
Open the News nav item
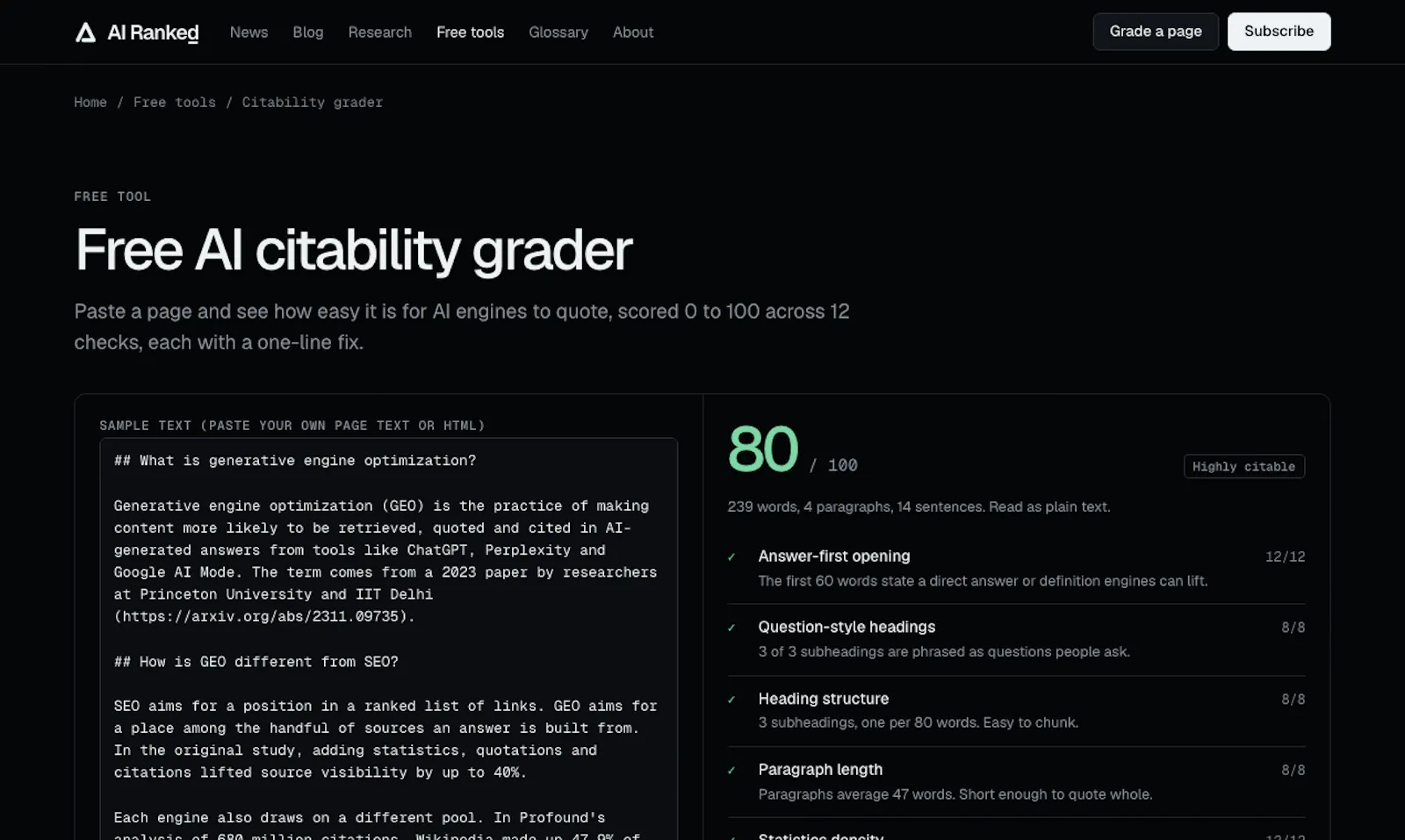(x=249, y=32)
